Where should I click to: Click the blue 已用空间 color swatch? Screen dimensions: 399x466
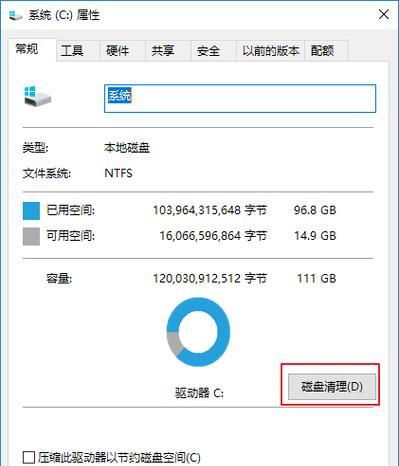click(31, 211)
